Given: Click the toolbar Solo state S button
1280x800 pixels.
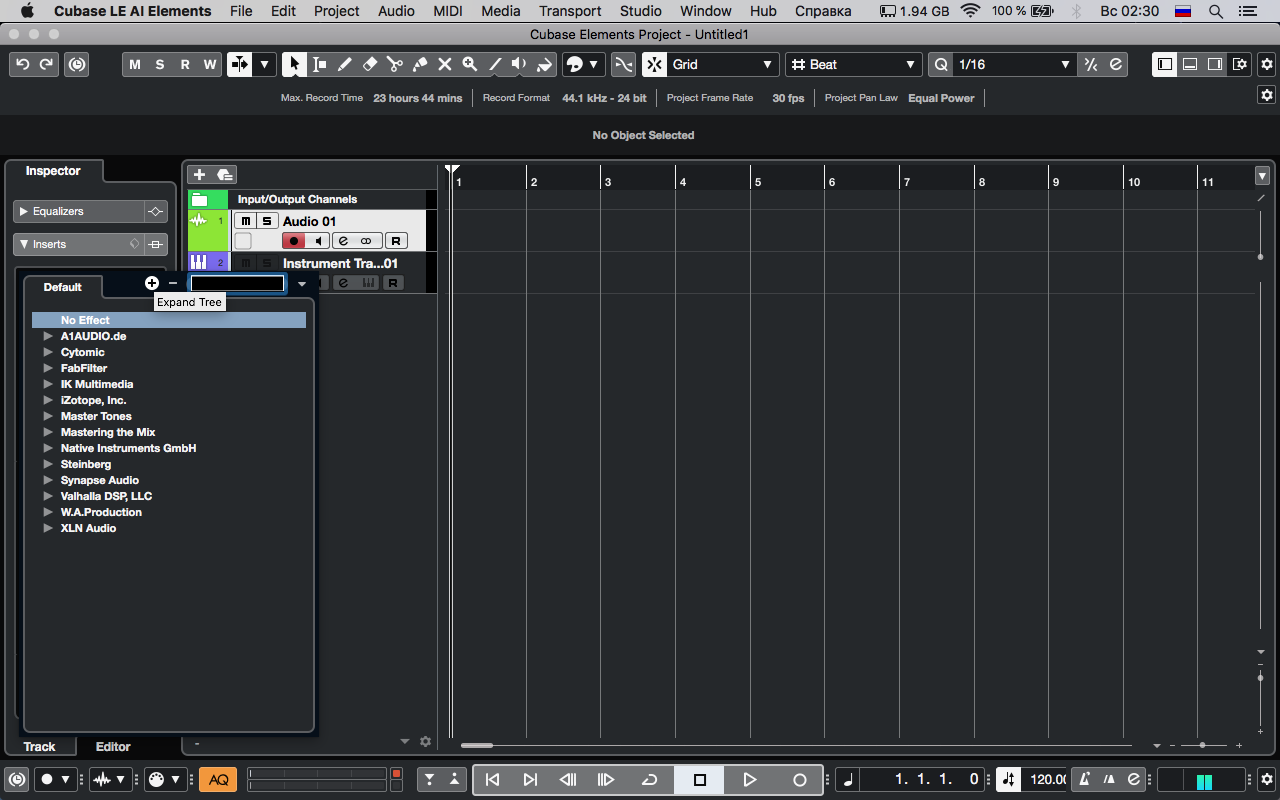Looking at the screenshot, I should (160, 64).
